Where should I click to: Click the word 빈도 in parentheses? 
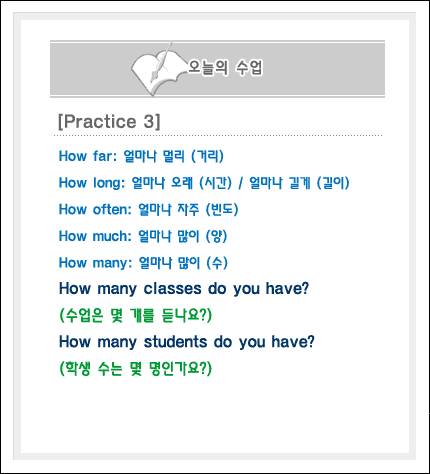click(x=222, y=209)
